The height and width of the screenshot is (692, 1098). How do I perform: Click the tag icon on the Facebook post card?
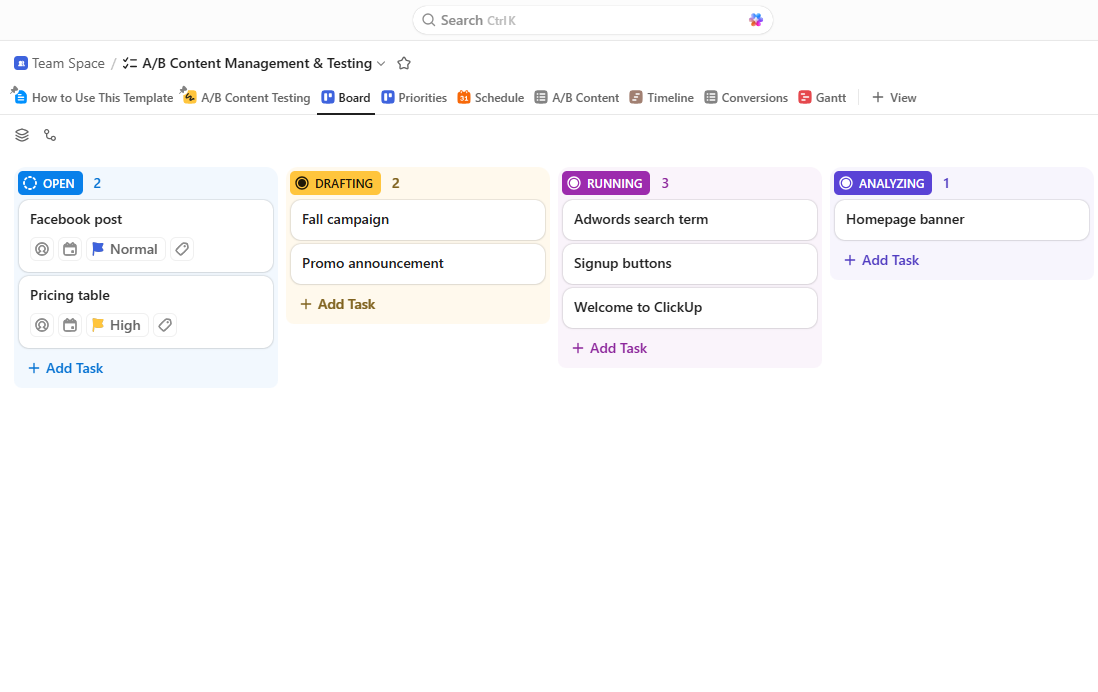(x=181, y=248)
